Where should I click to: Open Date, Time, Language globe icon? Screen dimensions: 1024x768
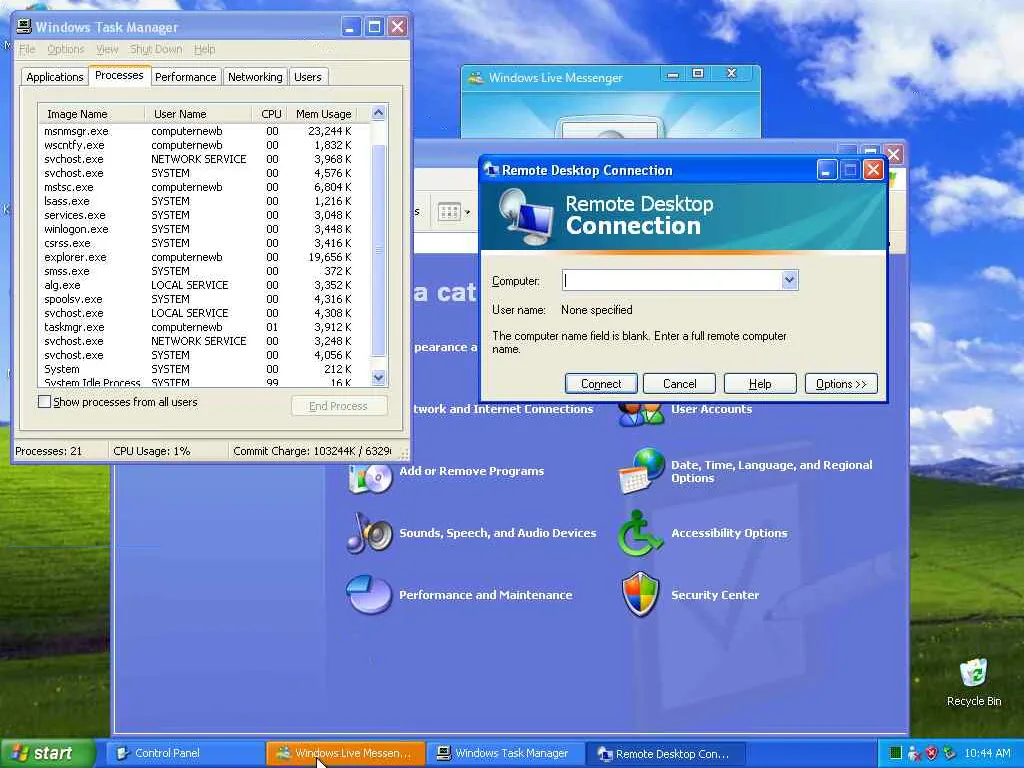click(641, 471)
